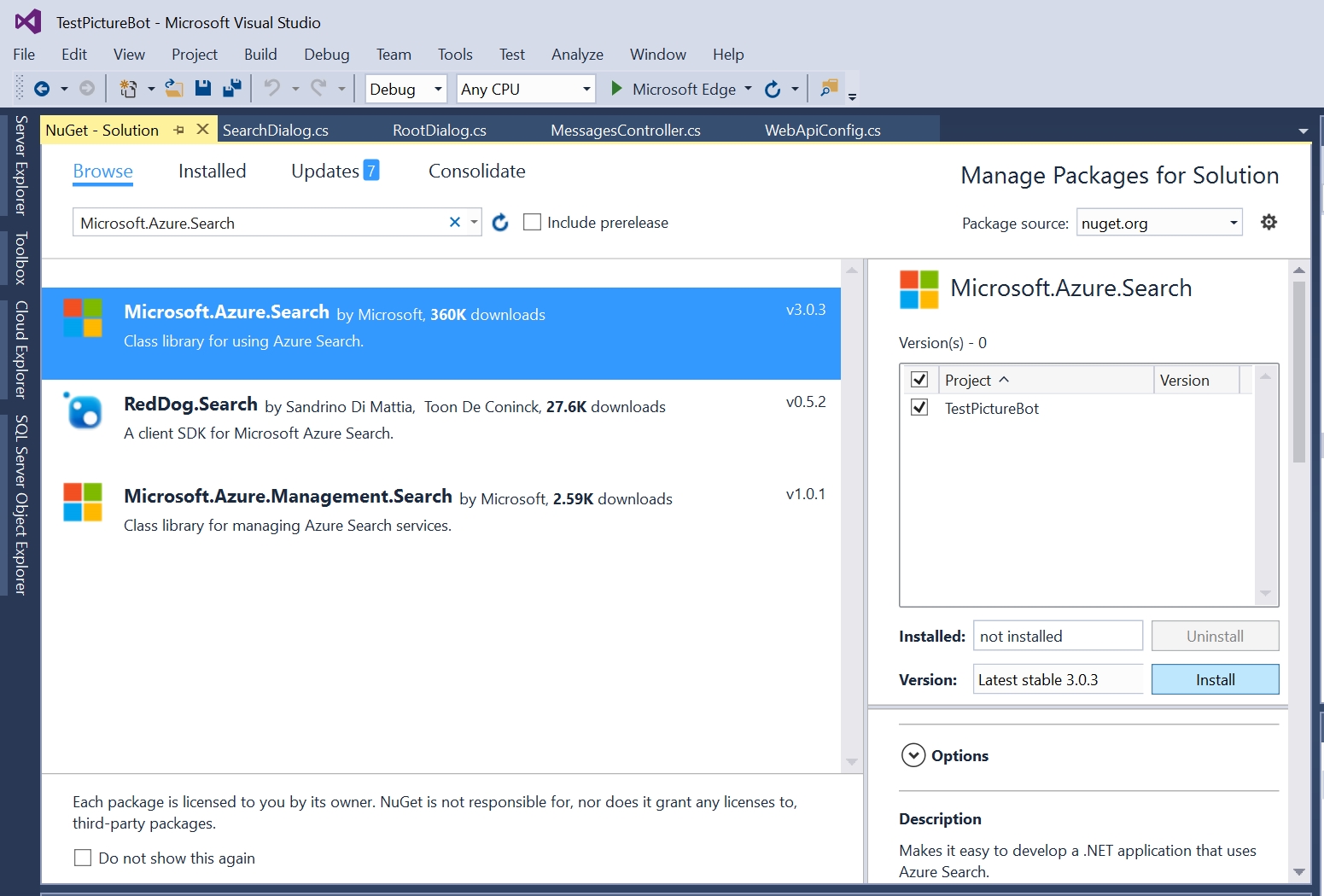This screenshot has height=896, width=1324.
Task: Click the Microsoft.Azure.Search package logo in list
Action: 83,318
